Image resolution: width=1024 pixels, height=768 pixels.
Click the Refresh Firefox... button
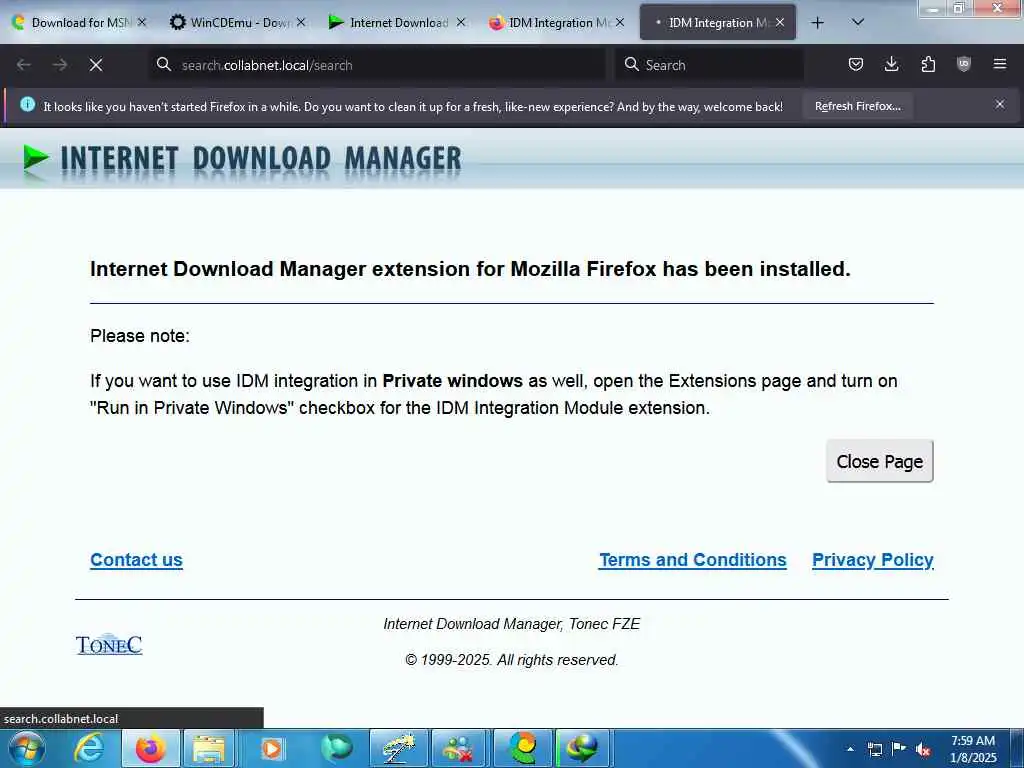857,106
